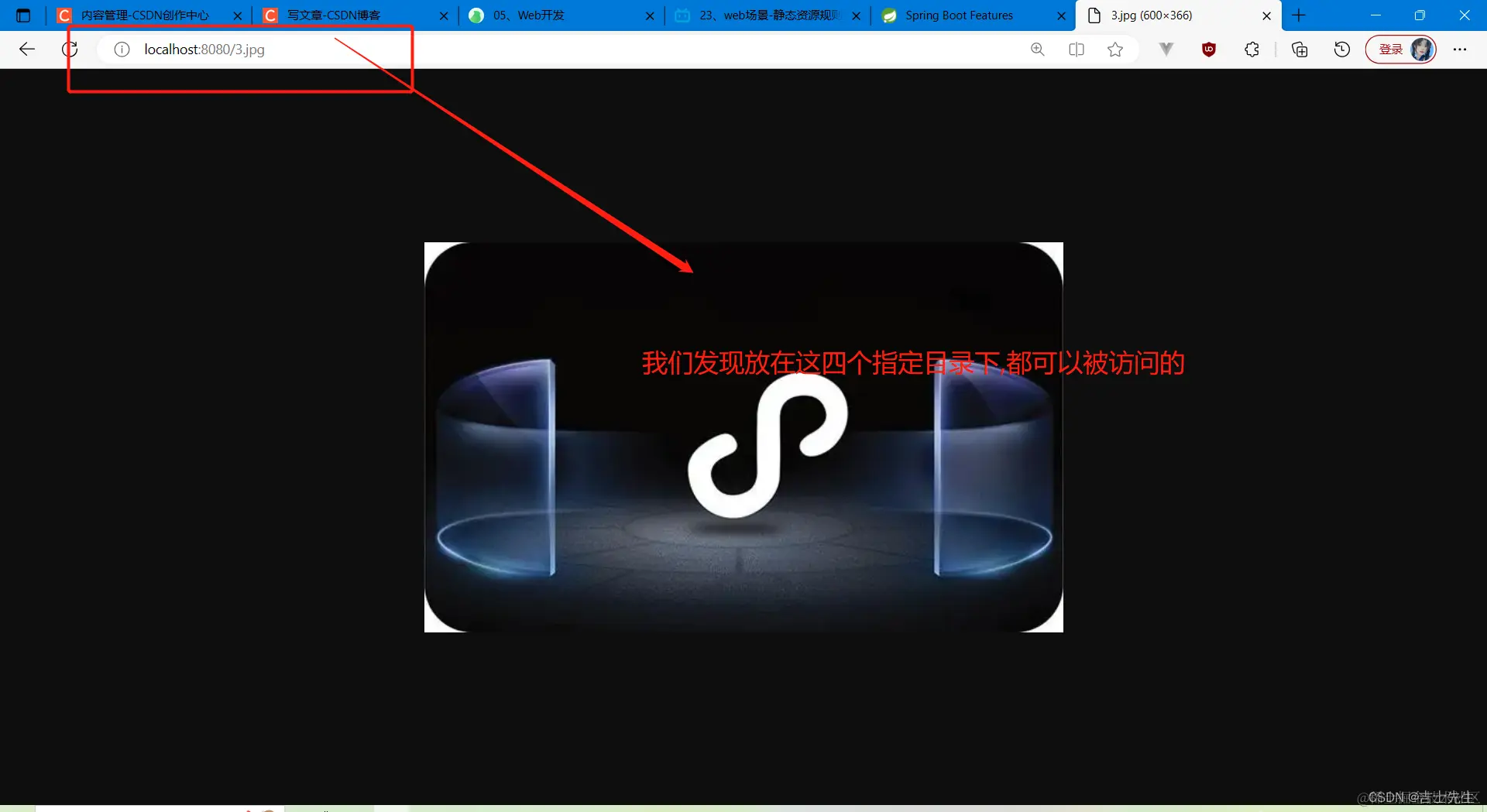Screen dimensions: 1487x812
Task: Switch to the 内容管理-CSDN创作中心 tab
Action: pos(145,15)
